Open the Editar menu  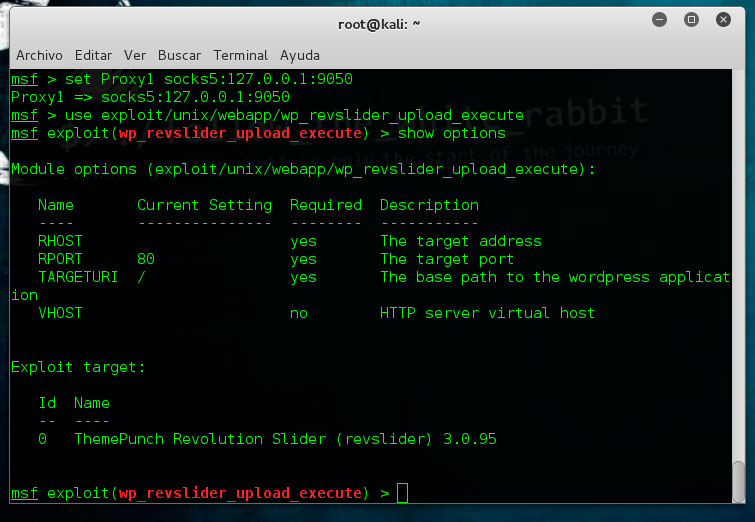(94, 55)
